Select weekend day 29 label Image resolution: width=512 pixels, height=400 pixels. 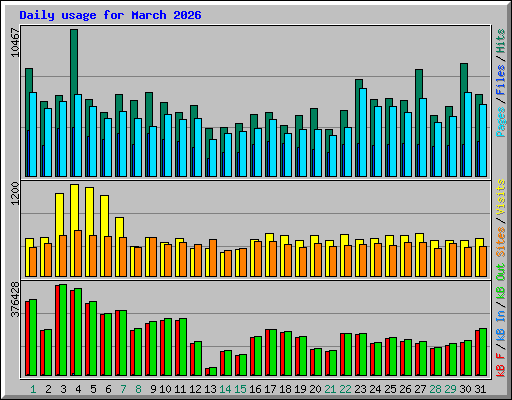(x=450, y=389)
